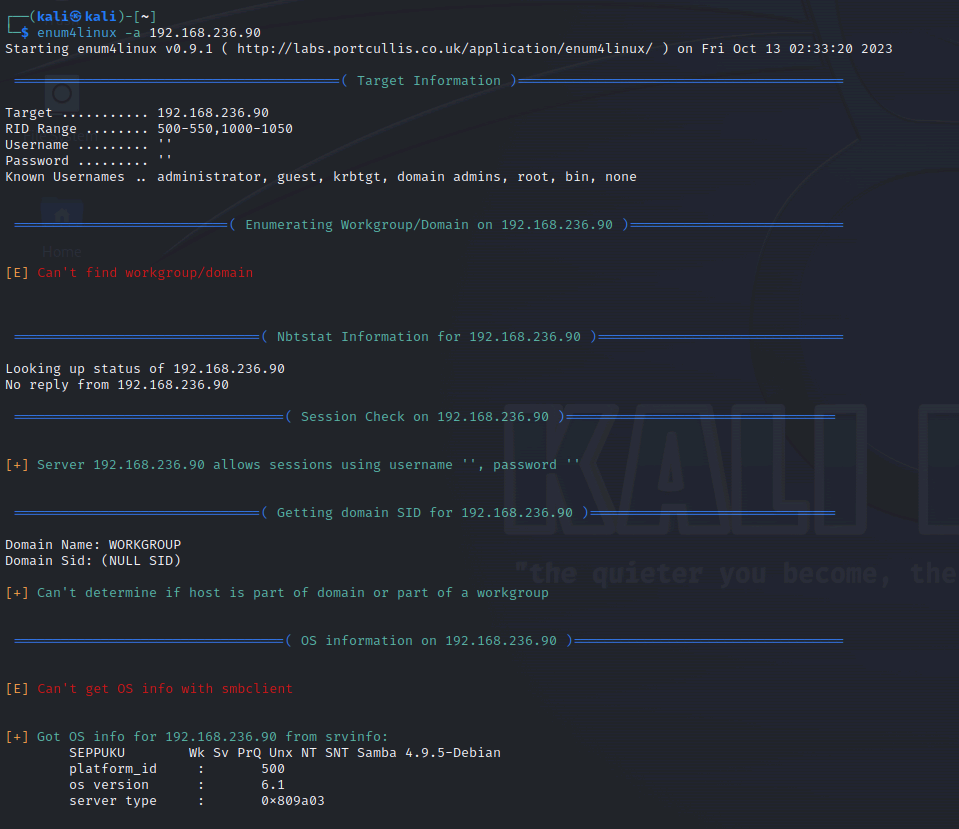Image resolution: width=959 pixels, height=829 pixels.
Task: Click the 'Password .........' line
Action: click(88, 160)
